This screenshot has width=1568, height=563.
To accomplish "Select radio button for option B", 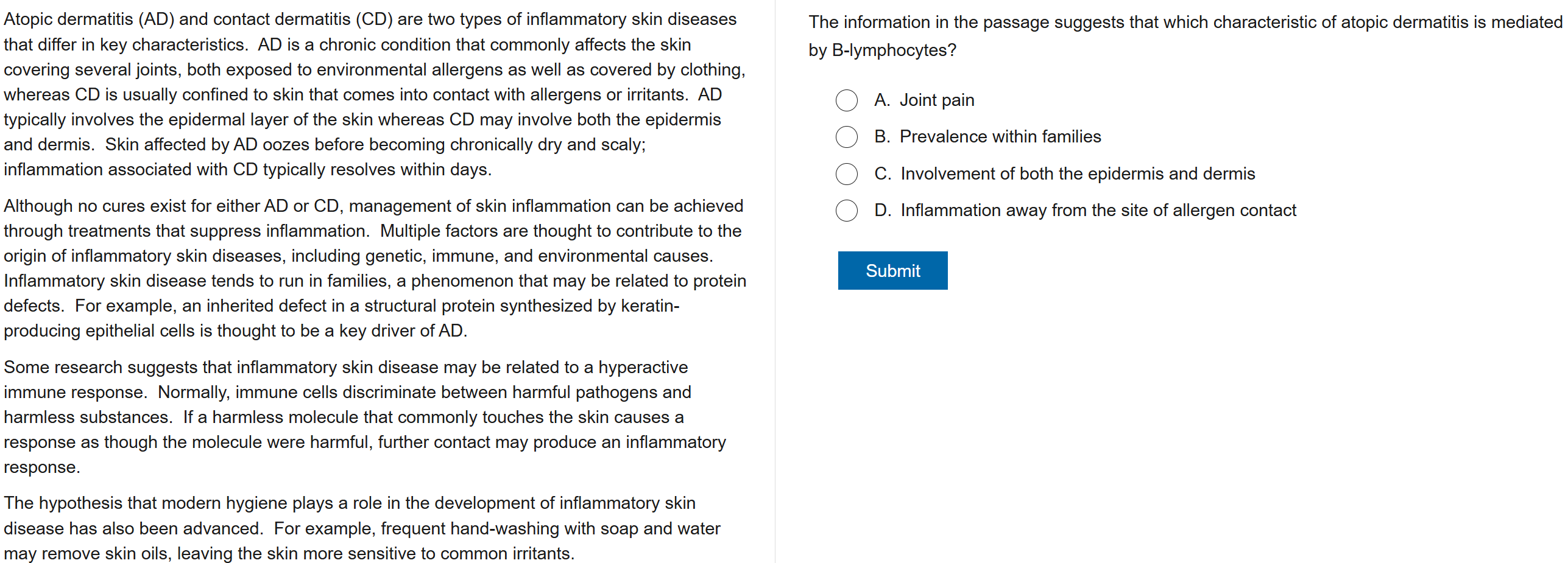I will click(x=846, y=137).
